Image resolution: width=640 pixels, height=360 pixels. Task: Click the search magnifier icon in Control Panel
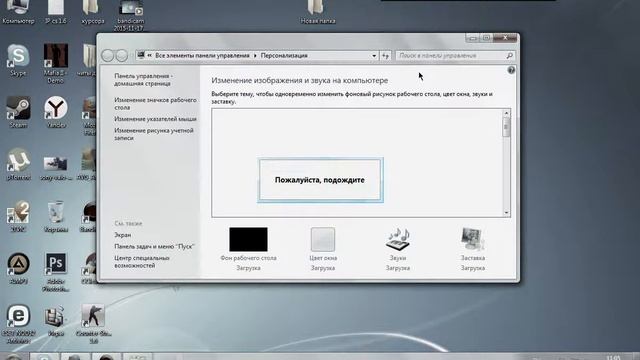[509, 56]
